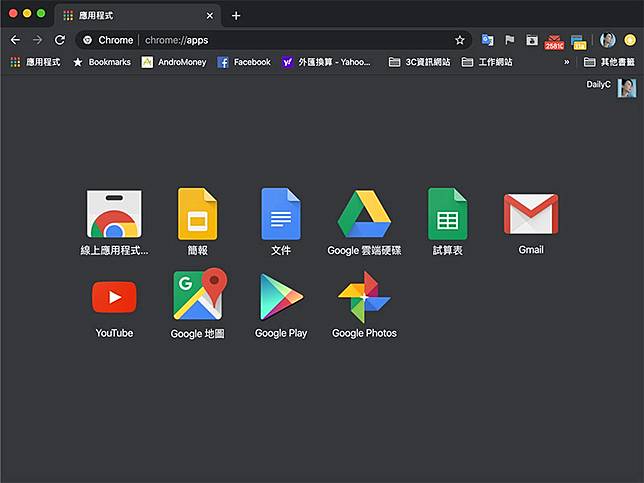644x483 pixels.
Task: Launch the Google Slides app
Action: 197,214
